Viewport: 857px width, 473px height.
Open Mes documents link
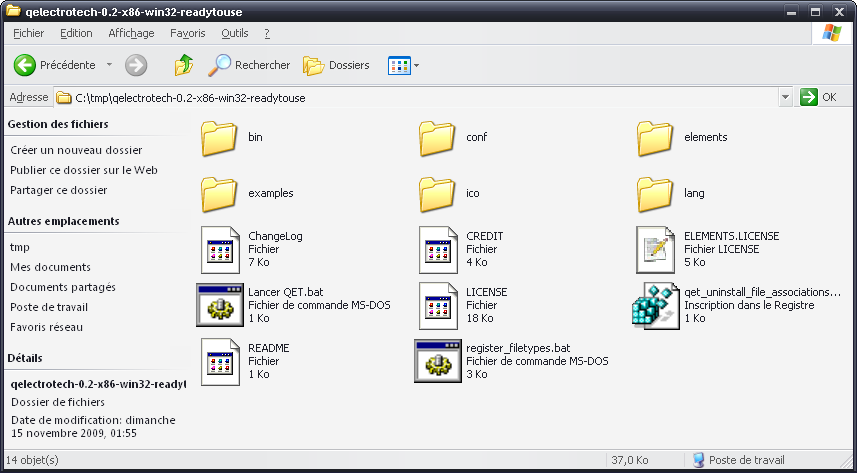tap(50, 267)
